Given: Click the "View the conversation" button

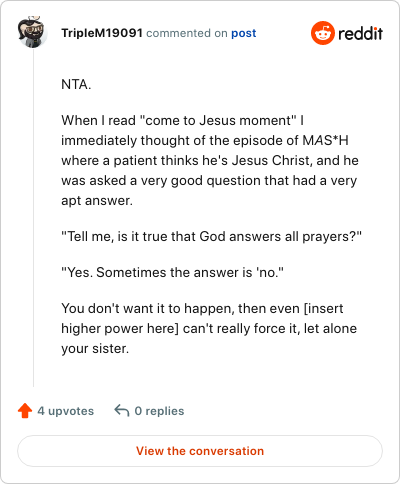Looking at the screenshot, I should click(x=200, y=451).
